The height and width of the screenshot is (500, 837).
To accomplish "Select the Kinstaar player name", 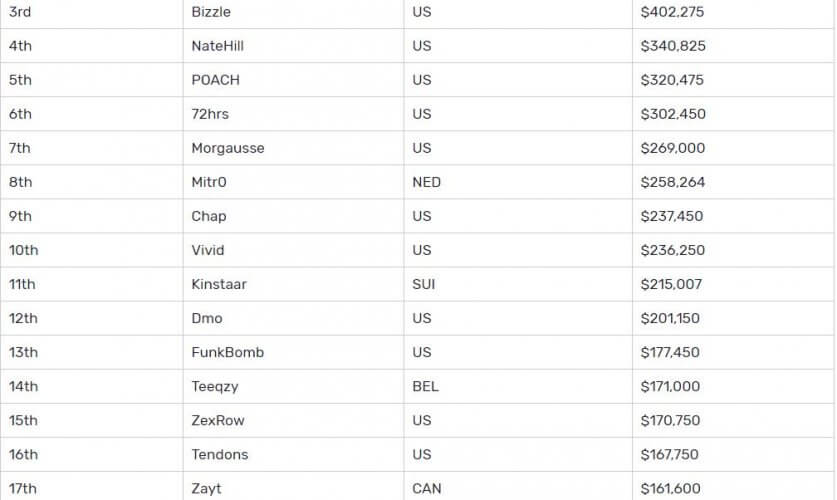I will pos(219,284).
